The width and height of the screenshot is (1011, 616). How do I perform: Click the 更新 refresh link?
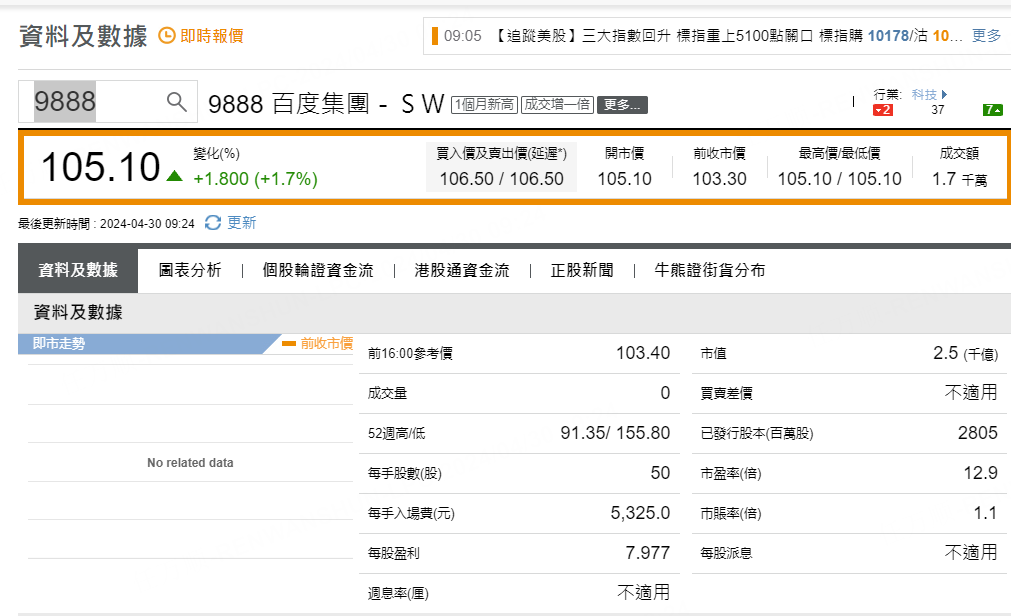click(242, 223)
